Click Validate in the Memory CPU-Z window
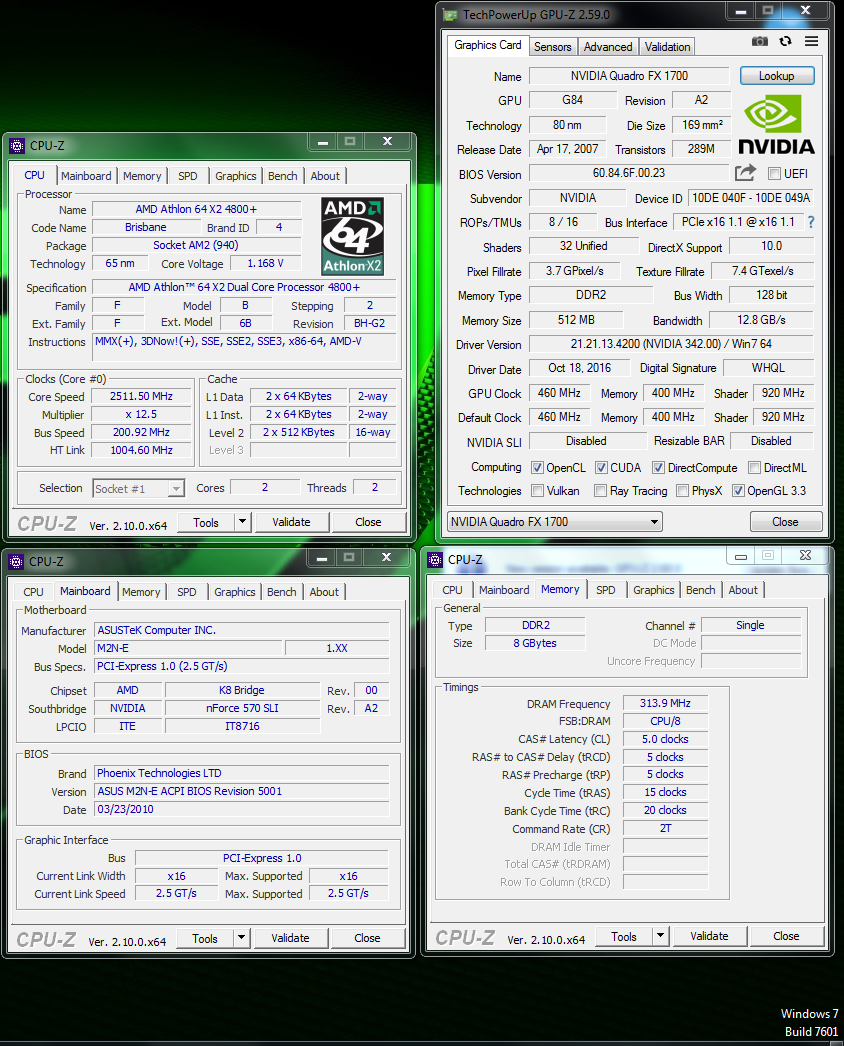Viewport: 844px width, 1046px height. 709,936
